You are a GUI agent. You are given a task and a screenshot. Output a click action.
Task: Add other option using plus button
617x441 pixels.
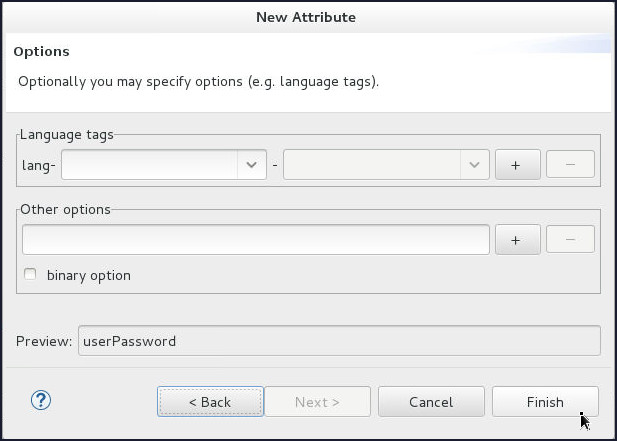(517, 239)
